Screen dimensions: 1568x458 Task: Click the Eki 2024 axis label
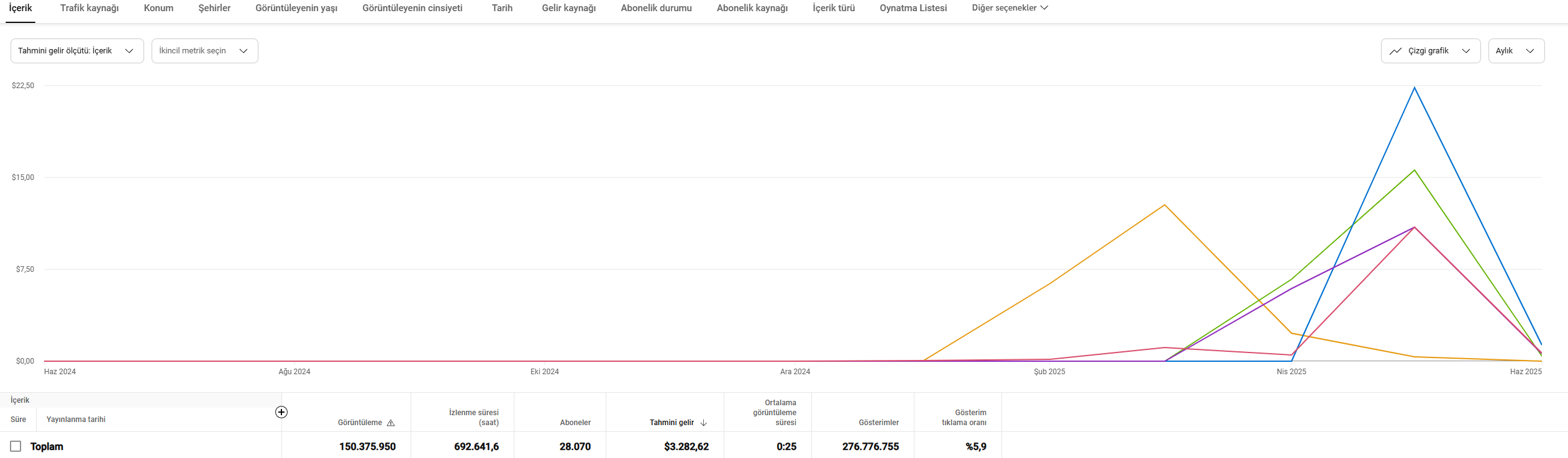click(x=544, y=372)
